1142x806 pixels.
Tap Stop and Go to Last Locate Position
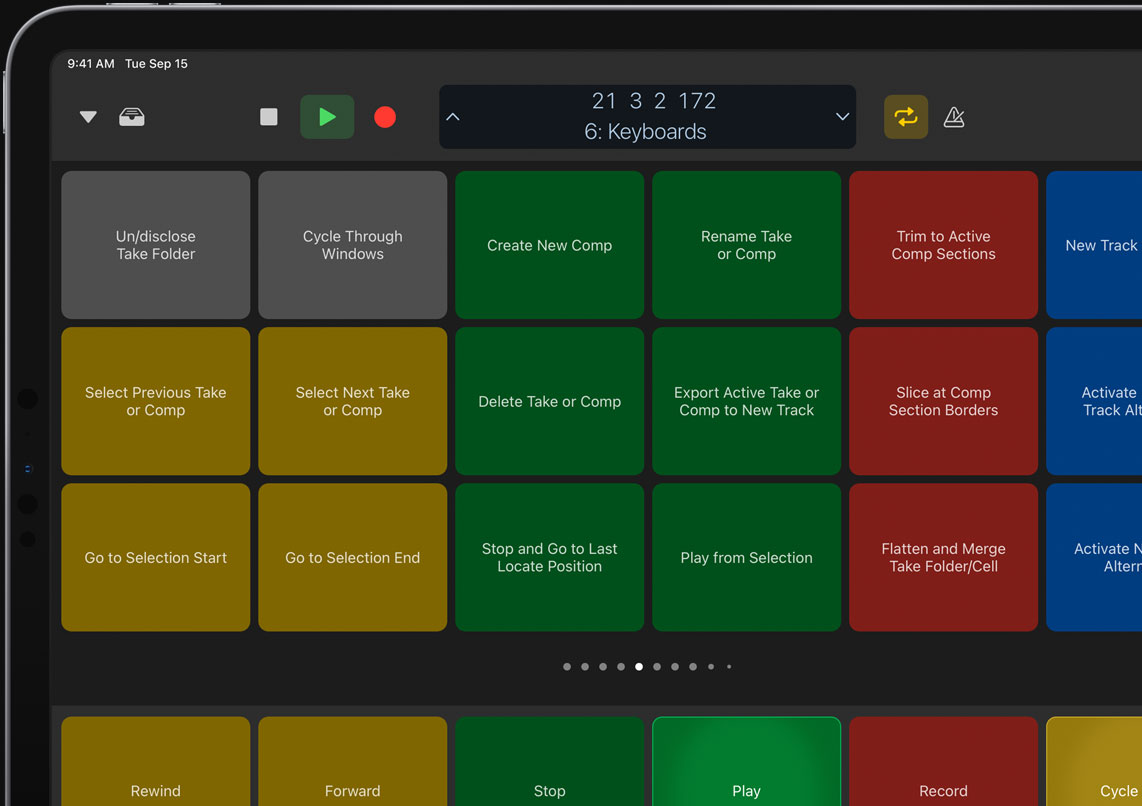(x=550, y=558)
